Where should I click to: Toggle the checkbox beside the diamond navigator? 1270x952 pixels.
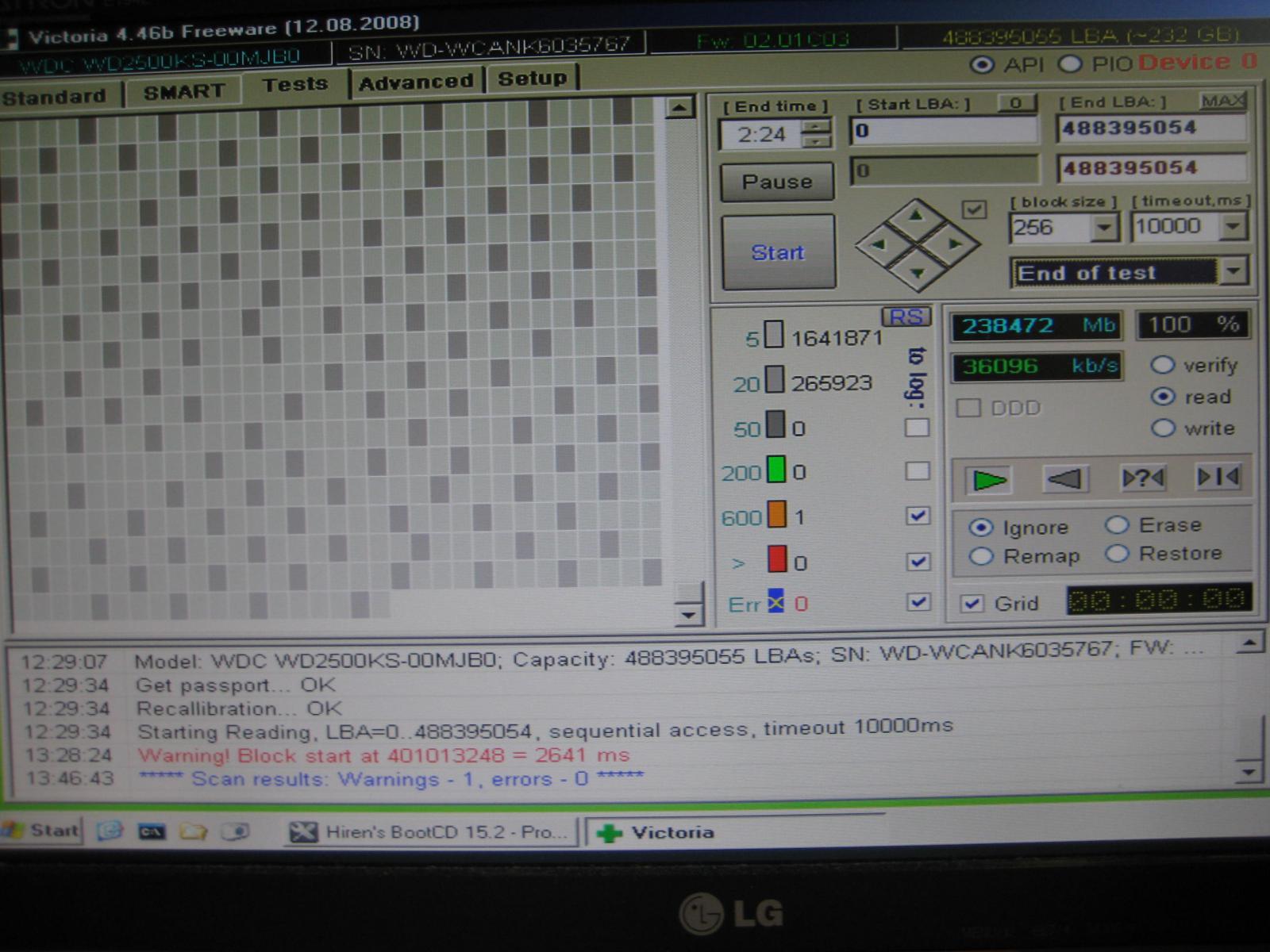[x=974, y=209]
